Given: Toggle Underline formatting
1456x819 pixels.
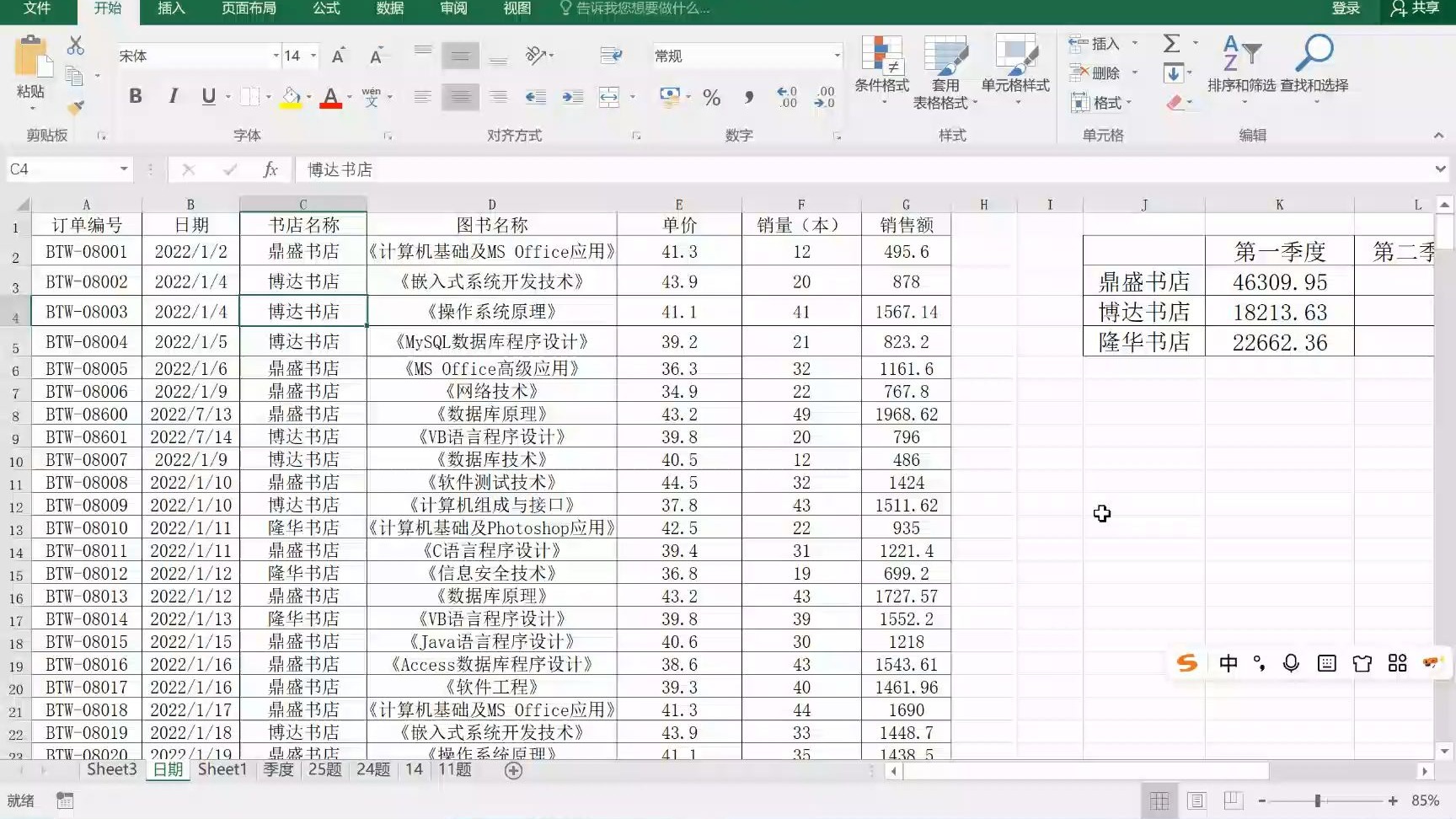Looking at the screenshot, I should (208, 96).
